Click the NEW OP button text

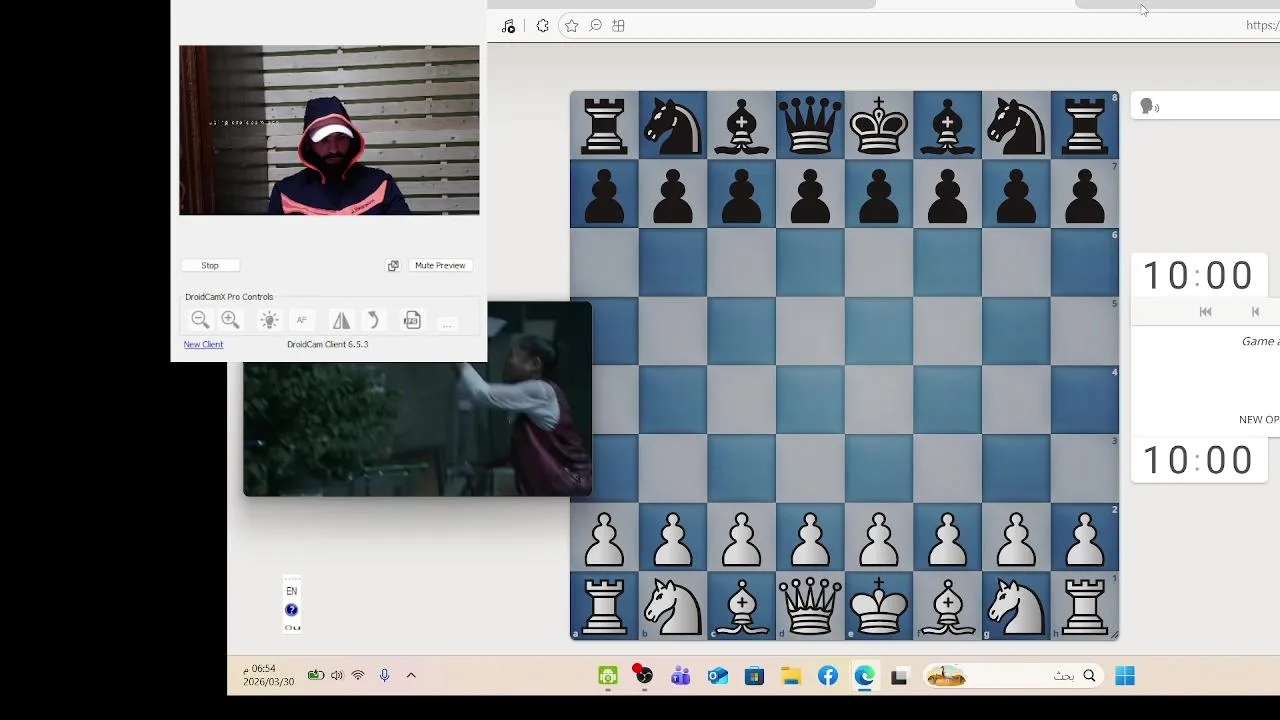[1259, 419]
